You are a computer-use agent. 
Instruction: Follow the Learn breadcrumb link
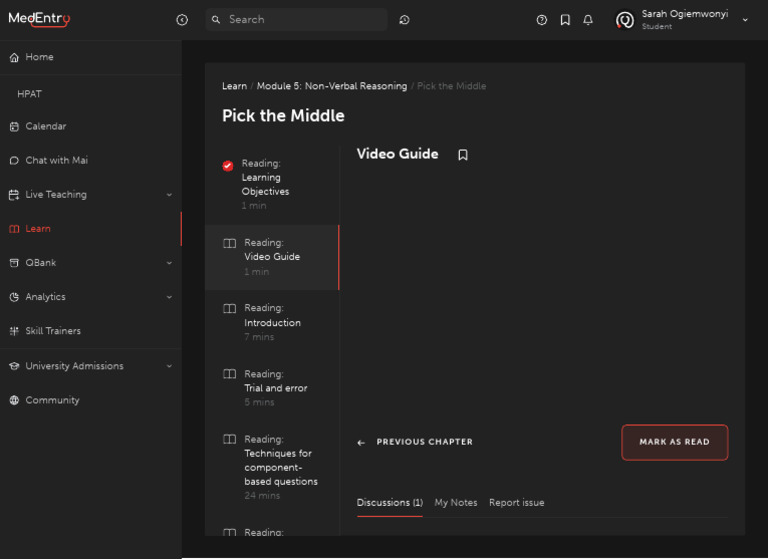234,86
